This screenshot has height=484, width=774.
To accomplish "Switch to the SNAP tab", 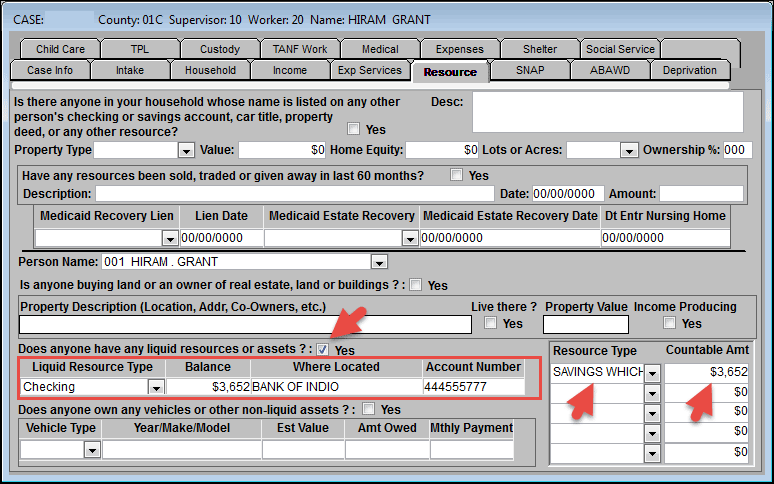I will tap(530, 70).
